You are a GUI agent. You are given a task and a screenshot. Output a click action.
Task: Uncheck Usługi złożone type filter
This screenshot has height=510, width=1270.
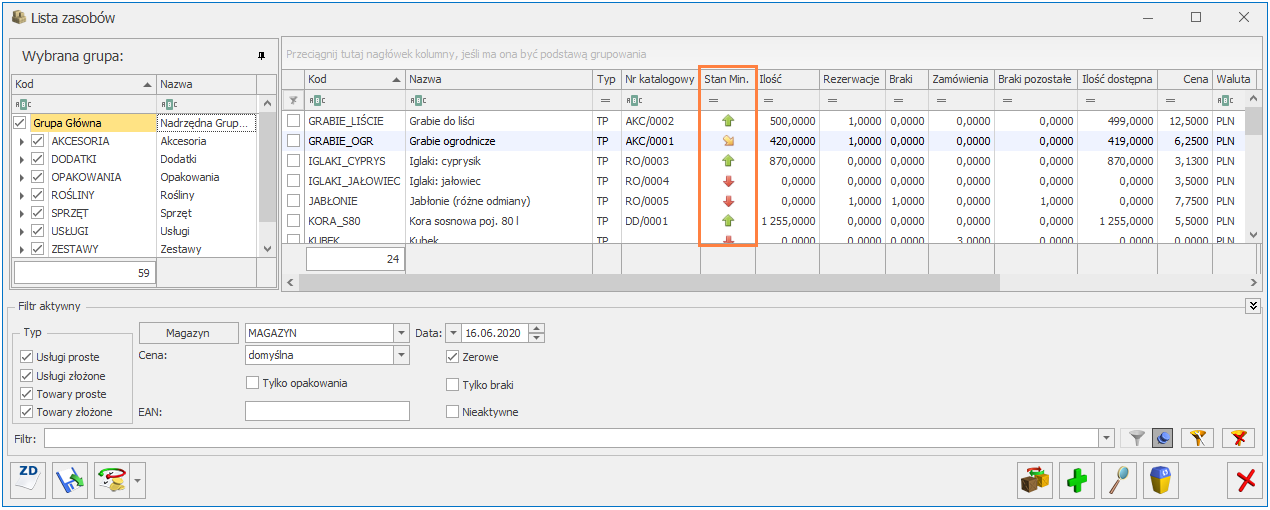coord(27,375)
